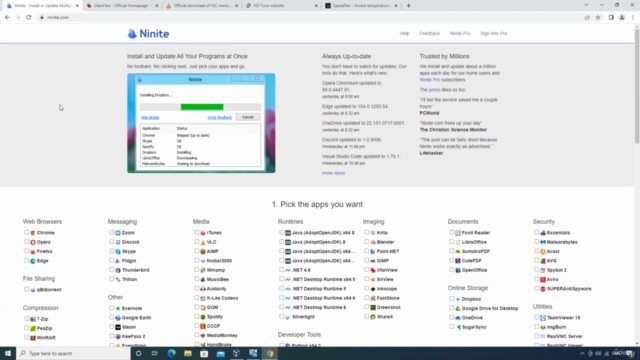Open Task View from the taskbar

pos(155,353)
